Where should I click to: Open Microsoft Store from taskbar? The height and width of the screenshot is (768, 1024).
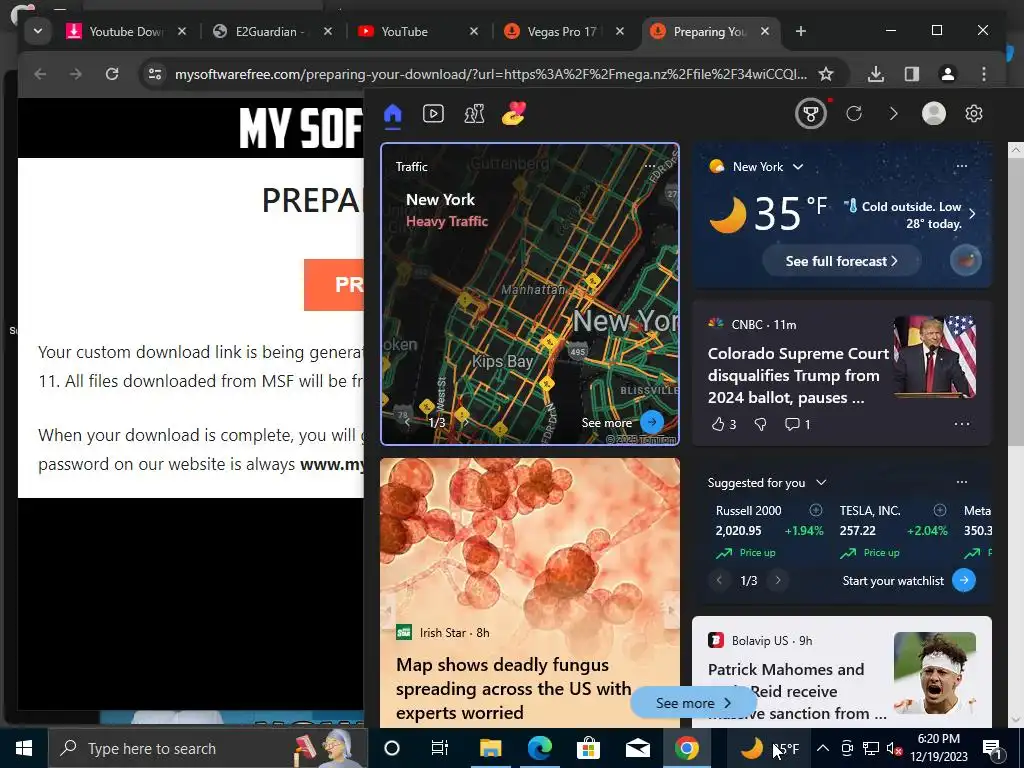(x=588, y=748)
